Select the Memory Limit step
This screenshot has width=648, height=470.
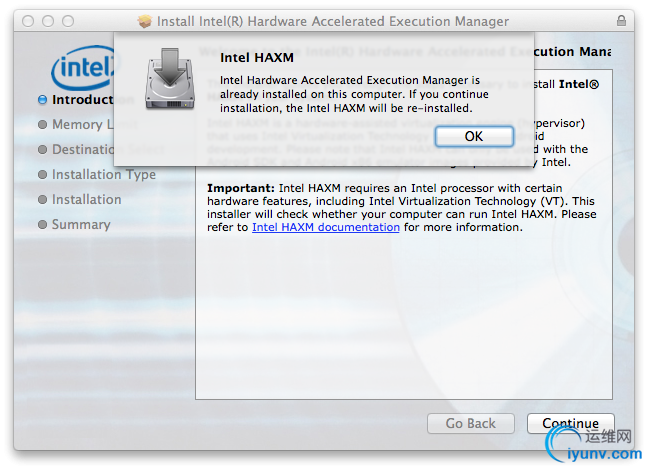tap(75, 124)
